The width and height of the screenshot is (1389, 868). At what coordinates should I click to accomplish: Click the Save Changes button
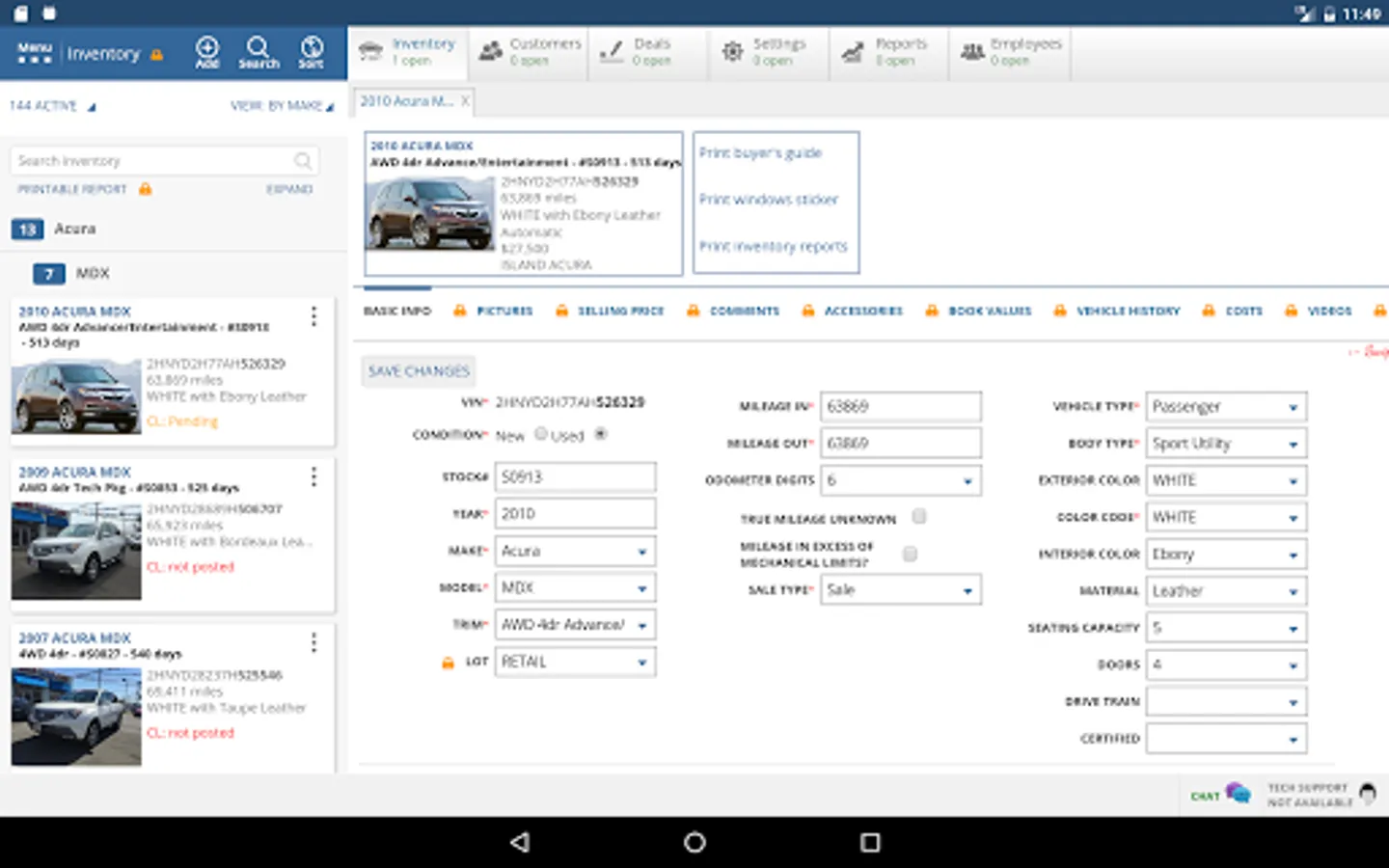click(419, 371)
